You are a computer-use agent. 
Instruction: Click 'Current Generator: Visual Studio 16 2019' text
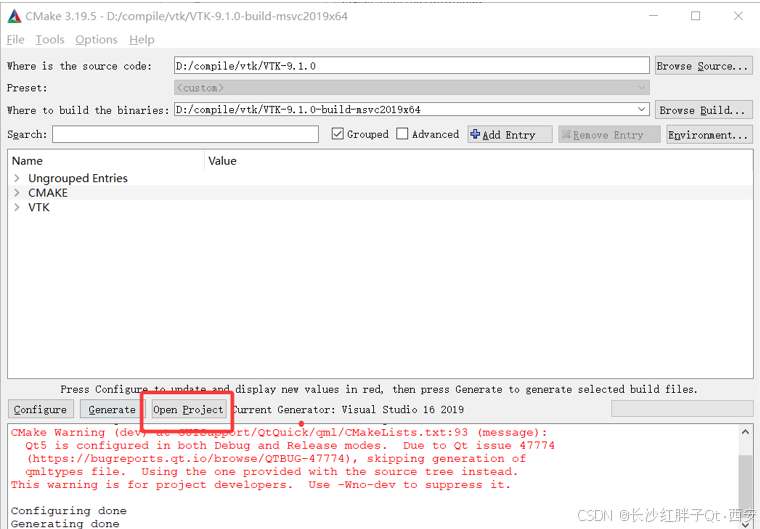click(x=348, y=409)
